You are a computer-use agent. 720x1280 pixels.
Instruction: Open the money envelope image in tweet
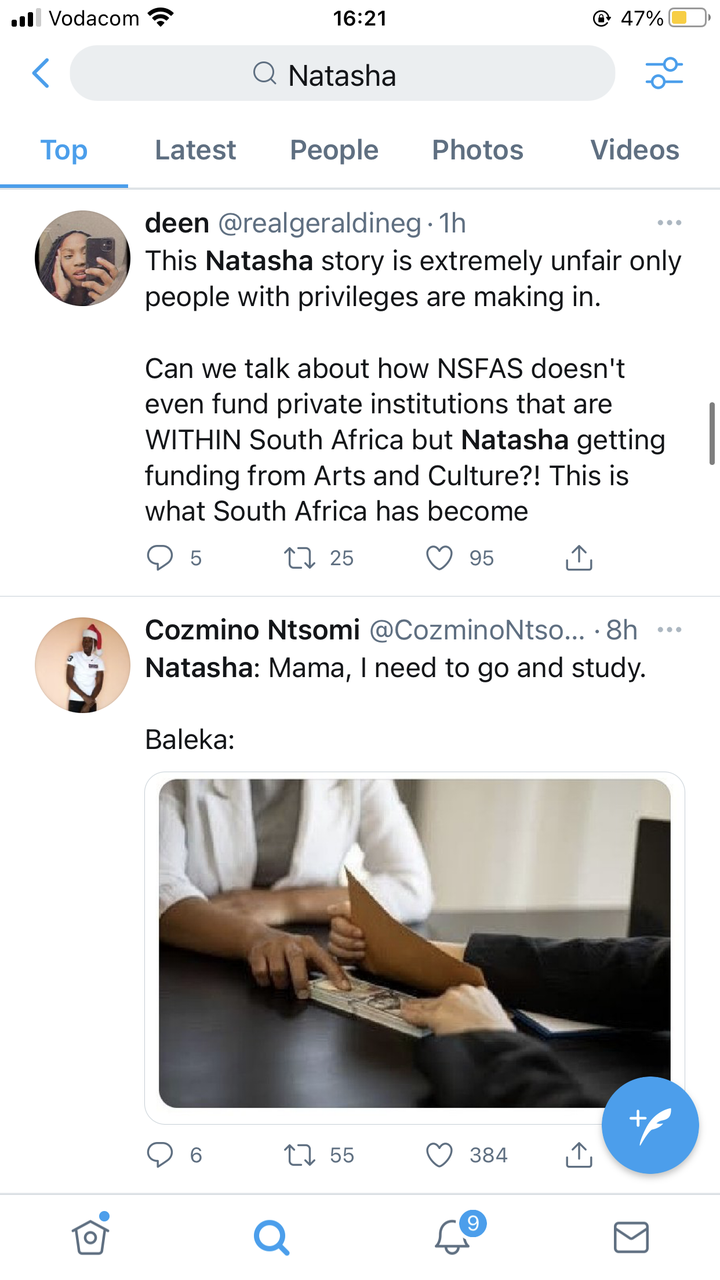(x=414, y=943)
